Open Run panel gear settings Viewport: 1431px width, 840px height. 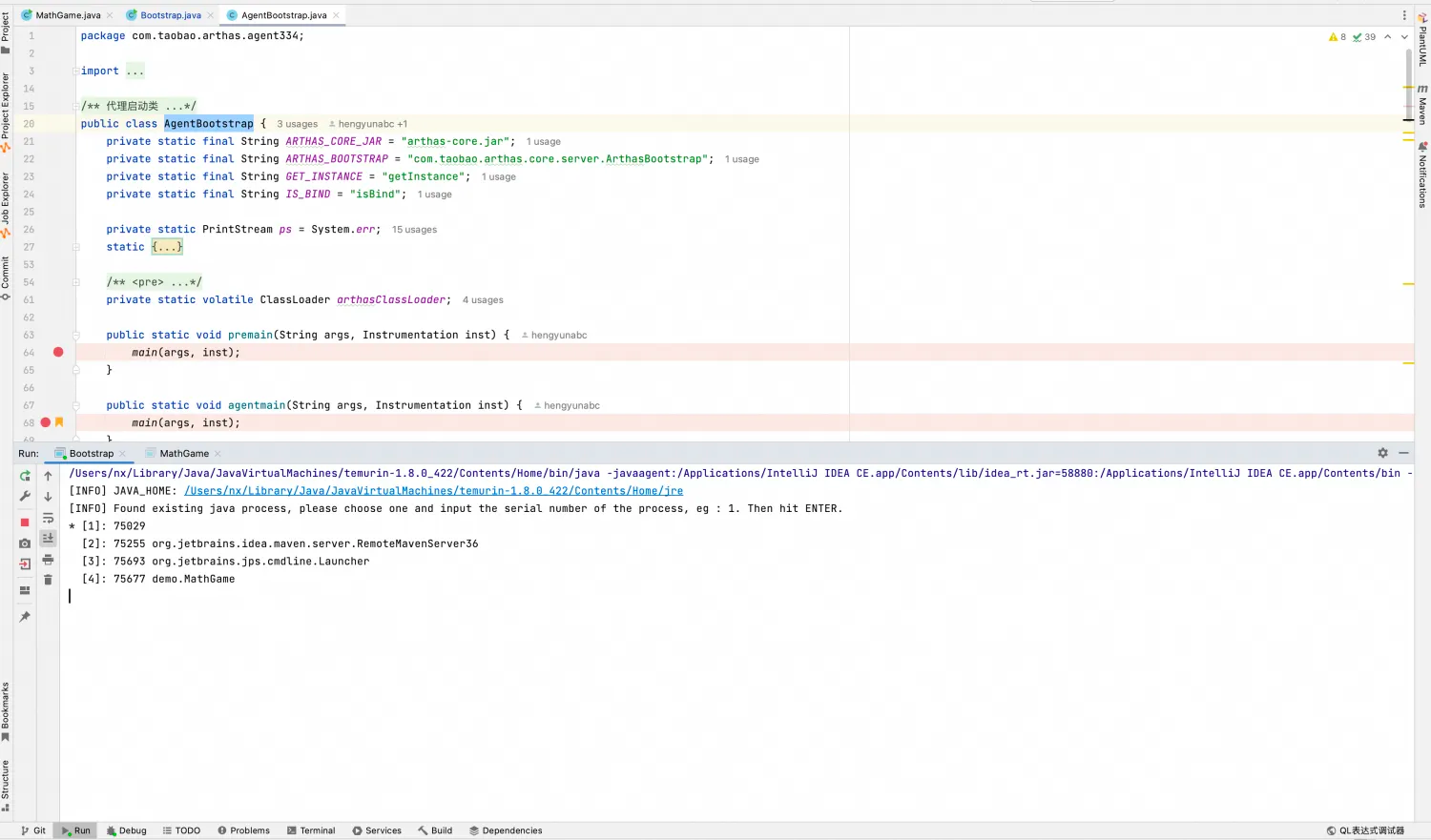[x=1382, y=453]
